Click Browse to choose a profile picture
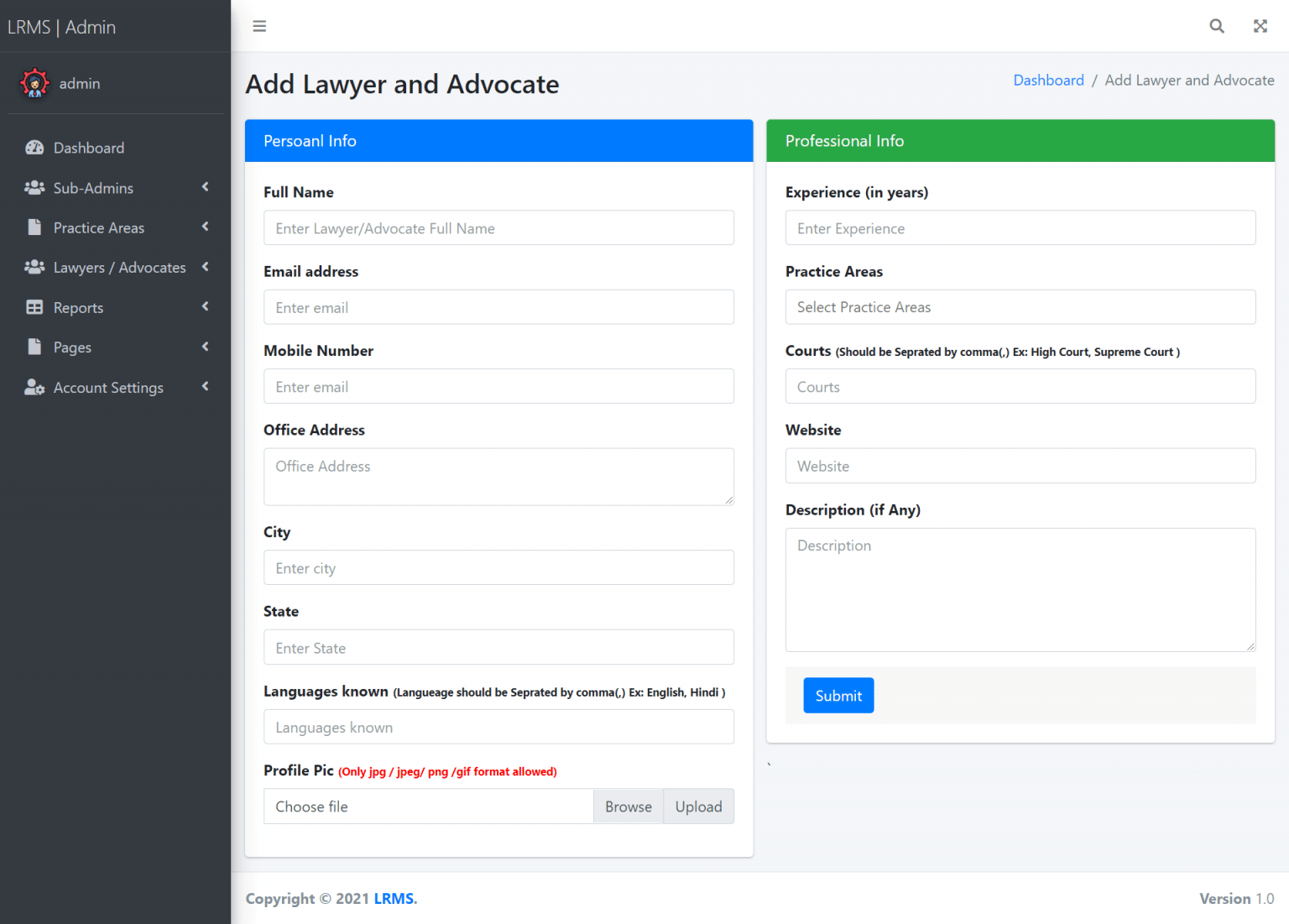 [x=628, y=806]
